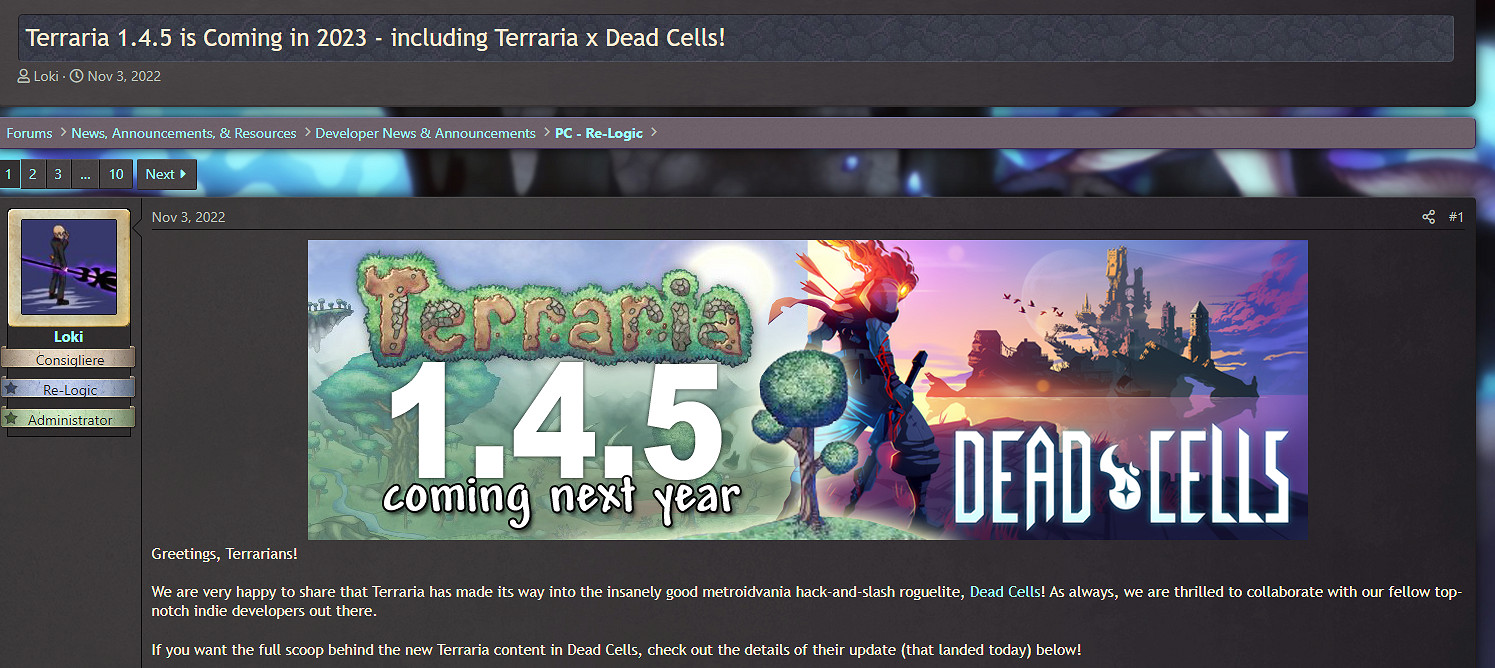Open Forums breadcrumb link
Screen dimensions: 1495x668
(x=29, y=133)
